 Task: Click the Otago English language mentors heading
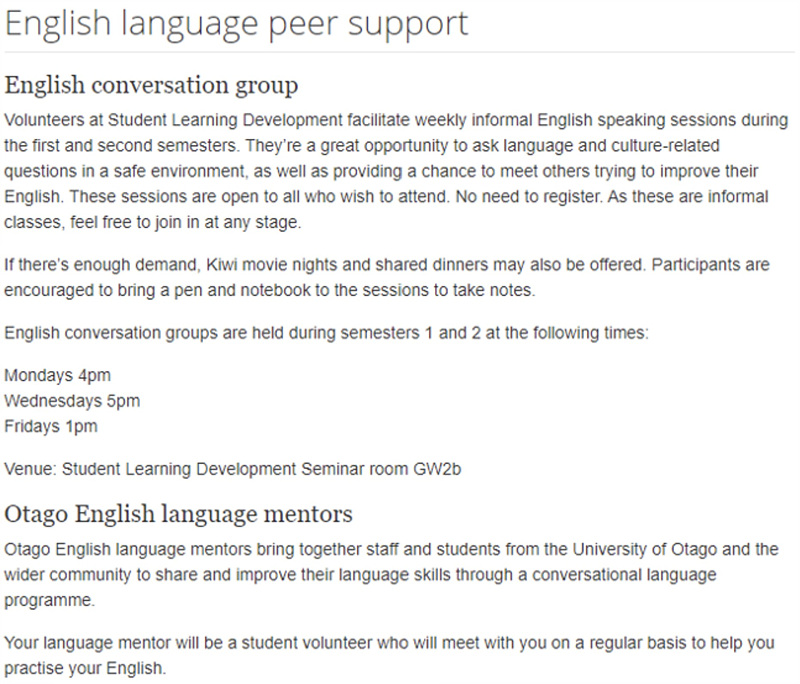pos(178,514)
